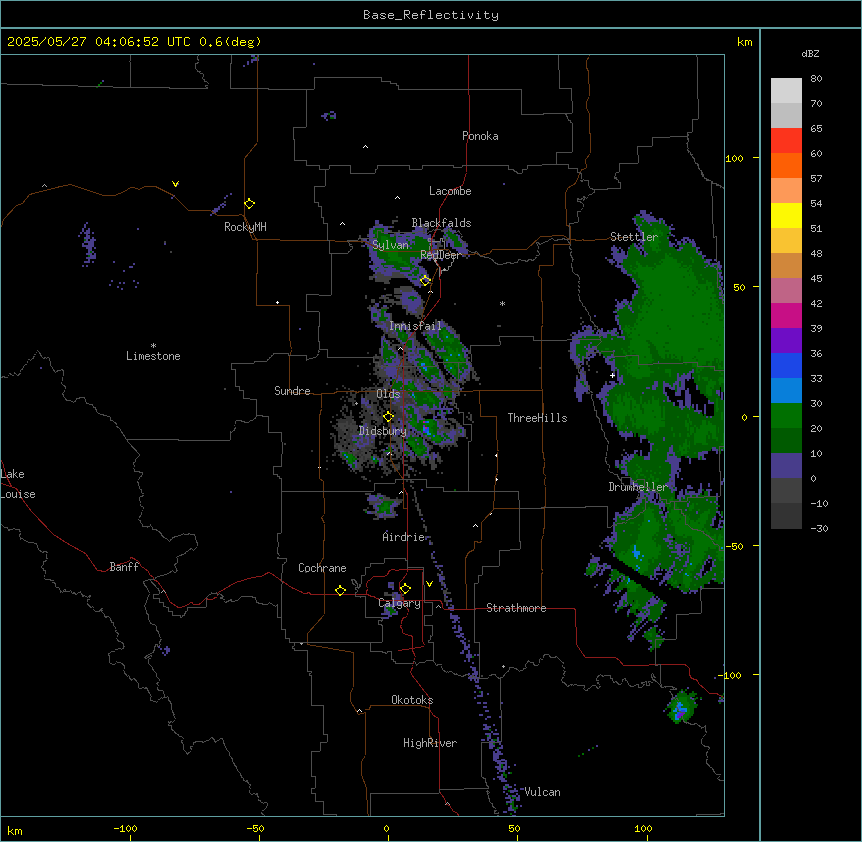The height and width of the screenshot is (842, 862).
Task: Click the -100 tick on the right axis
Action: click(x=731, y=675)
